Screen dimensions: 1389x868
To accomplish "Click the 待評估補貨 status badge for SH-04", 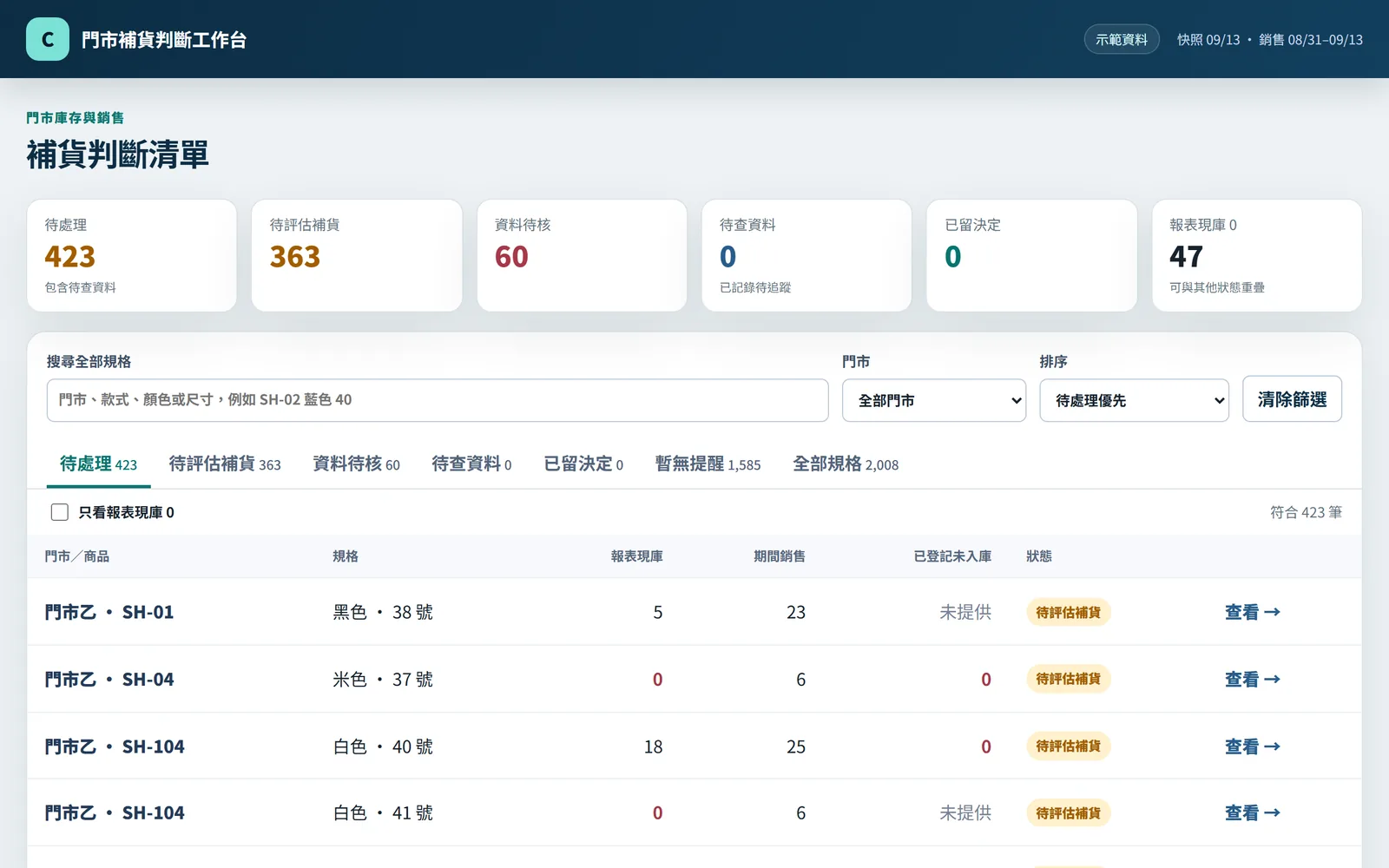I will tap(1068, 679).
